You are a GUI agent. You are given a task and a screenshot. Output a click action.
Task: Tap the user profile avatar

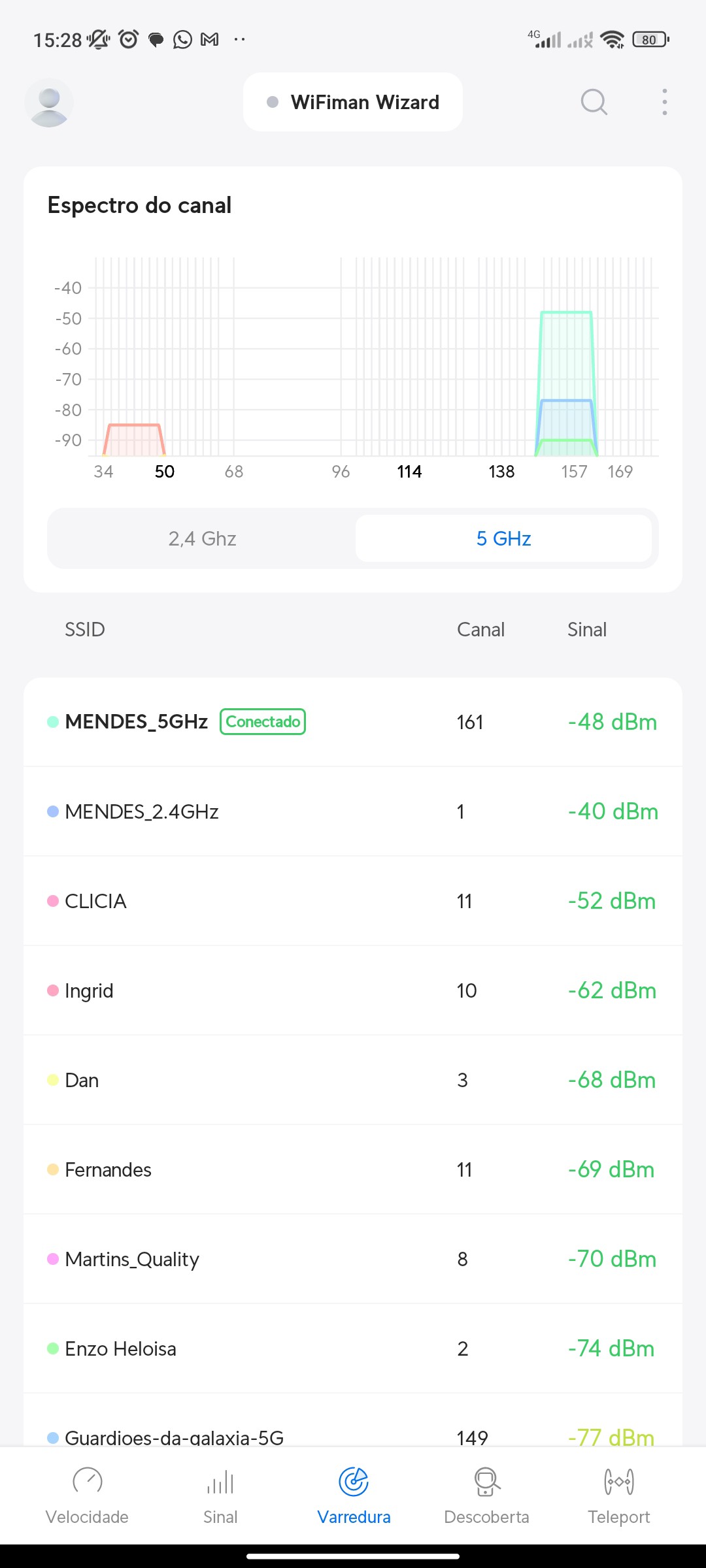click(49, 103)
